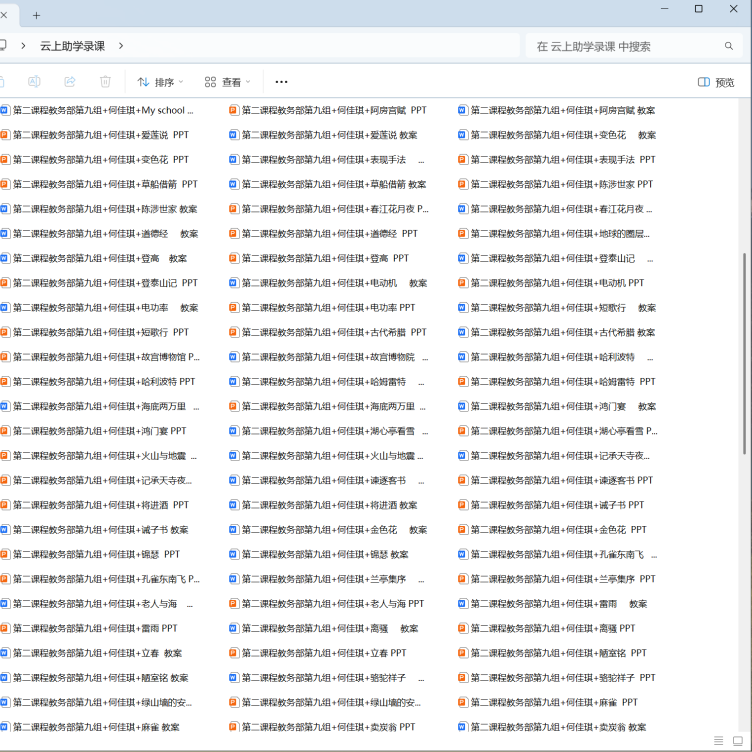Select the file name 登高 教案
This screenshot has height=752, width=752.
pos(100,258)
